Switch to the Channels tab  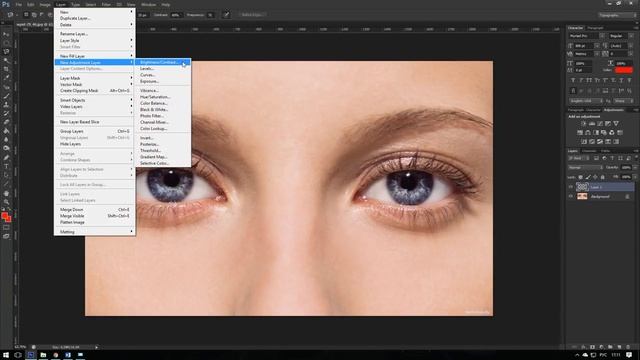(589, 151)
